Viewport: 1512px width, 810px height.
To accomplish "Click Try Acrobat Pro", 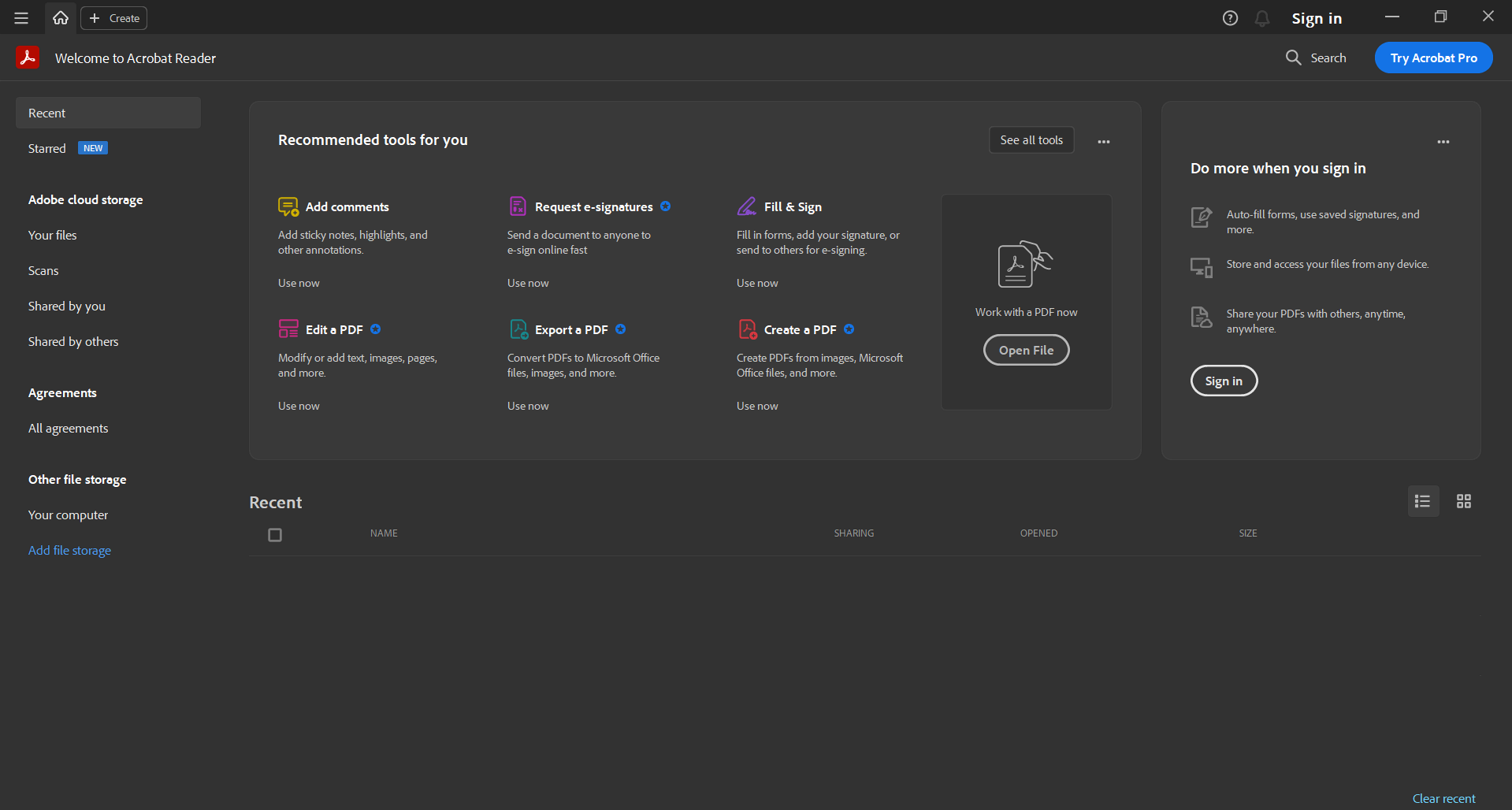I will tap(1432, 58).
